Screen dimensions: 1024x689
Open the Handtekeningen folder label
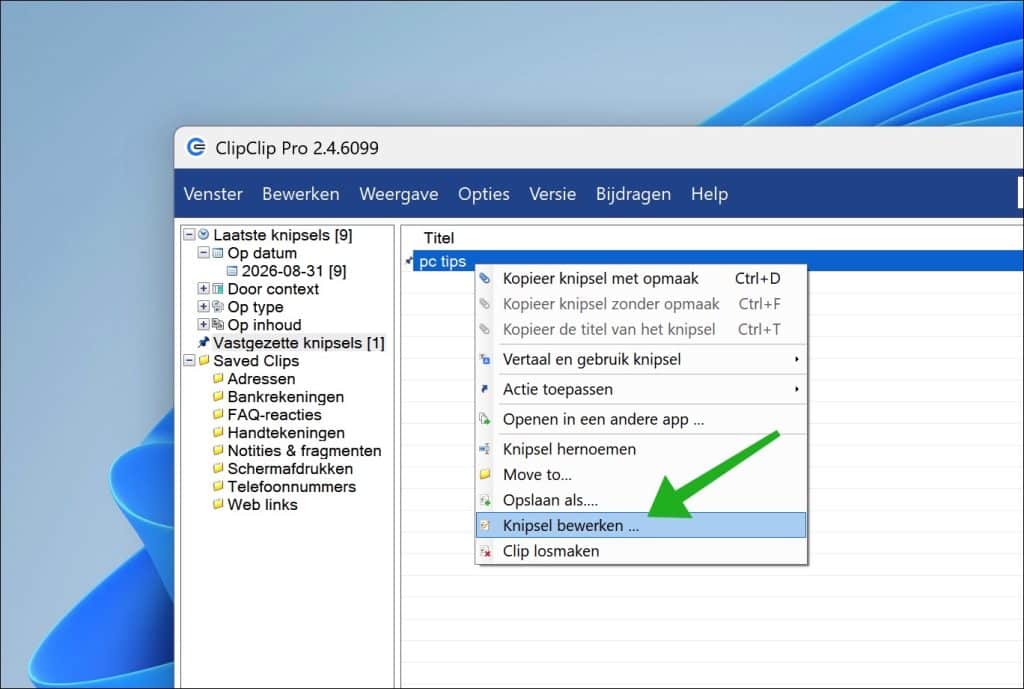(x=286, y=432)
